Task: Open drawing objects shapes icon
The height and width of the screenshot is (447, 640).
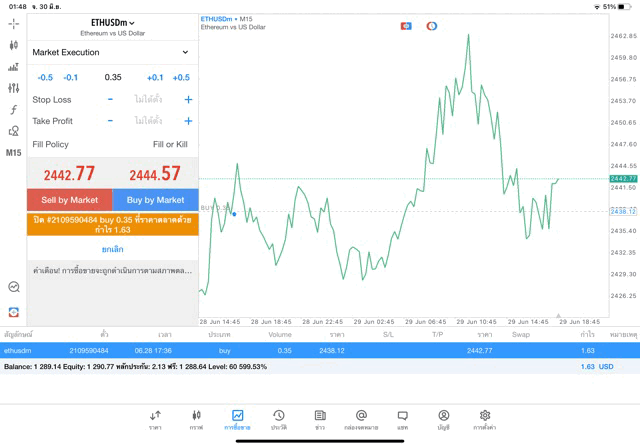Action: pos(13,131)
